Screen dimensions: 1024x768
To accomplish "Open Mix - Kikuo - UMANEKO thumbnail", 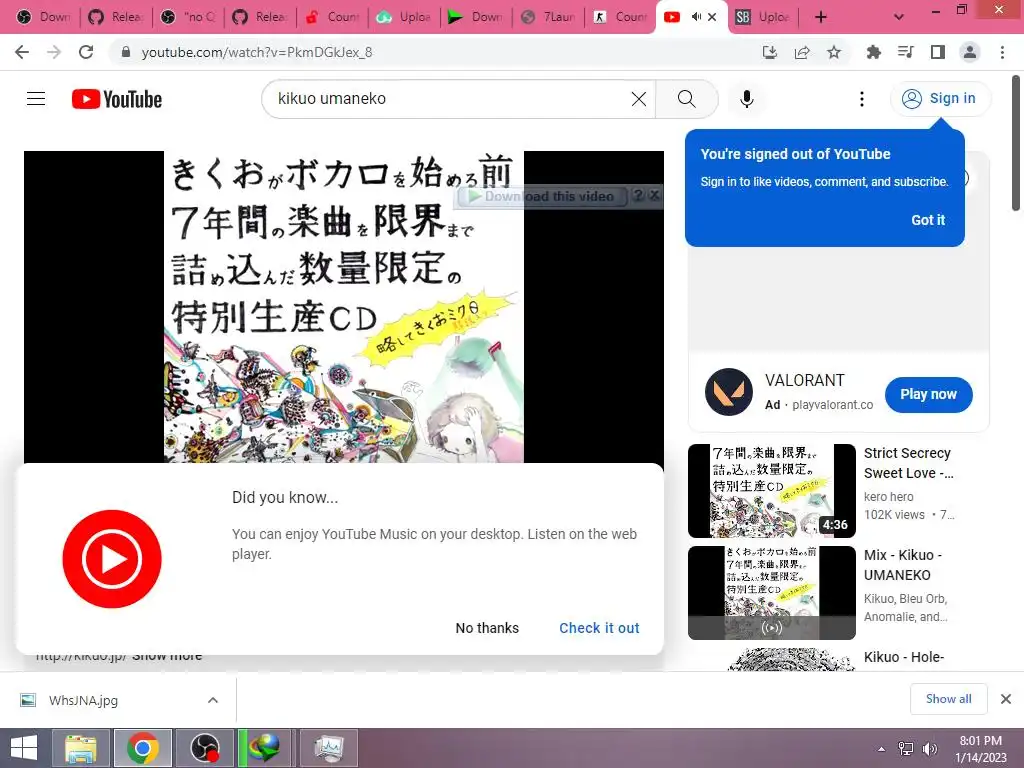I will click(771, 592).
